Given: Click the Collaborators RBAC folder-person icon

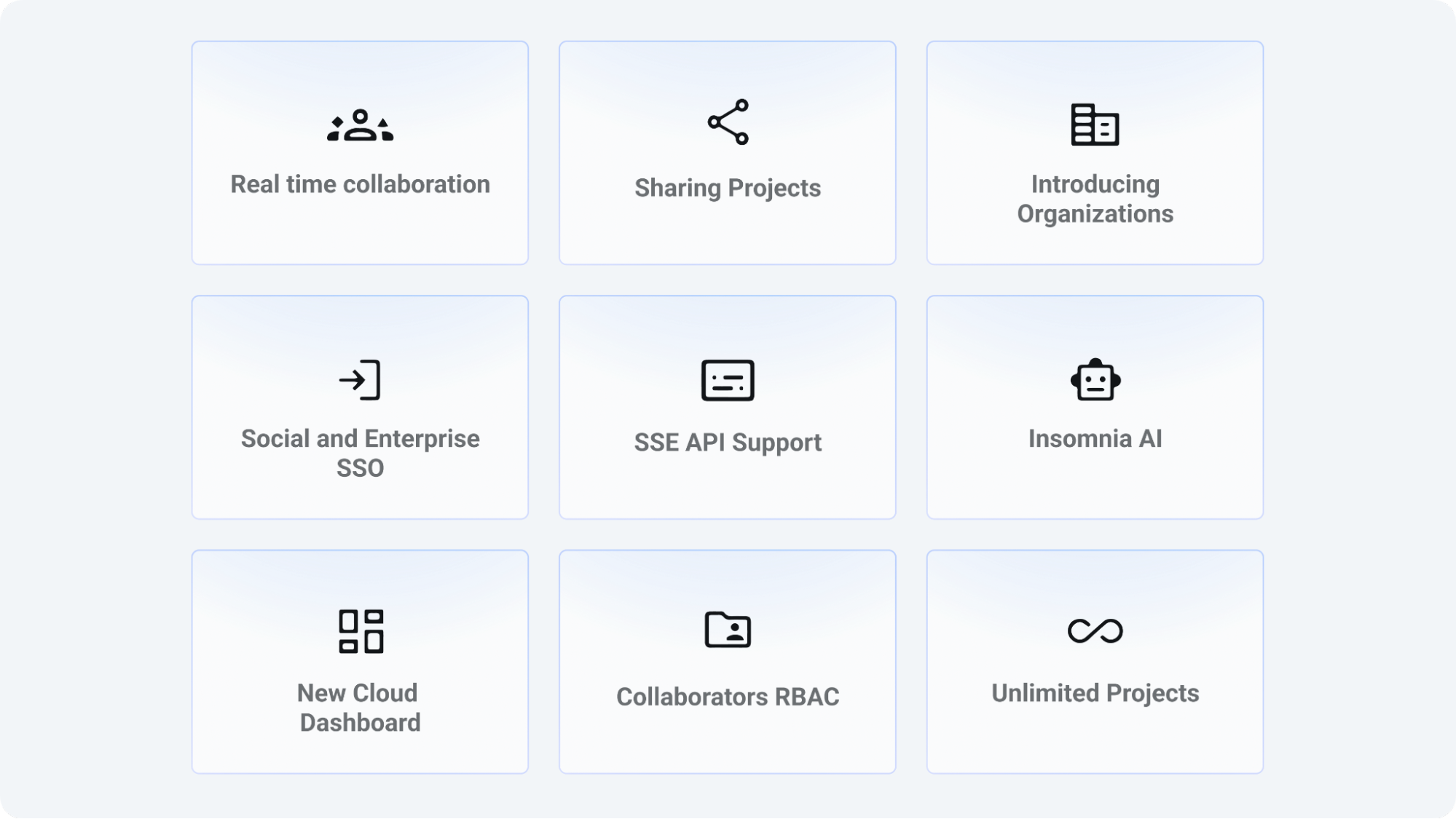Looking at the screenshot, I should (728, 630).
